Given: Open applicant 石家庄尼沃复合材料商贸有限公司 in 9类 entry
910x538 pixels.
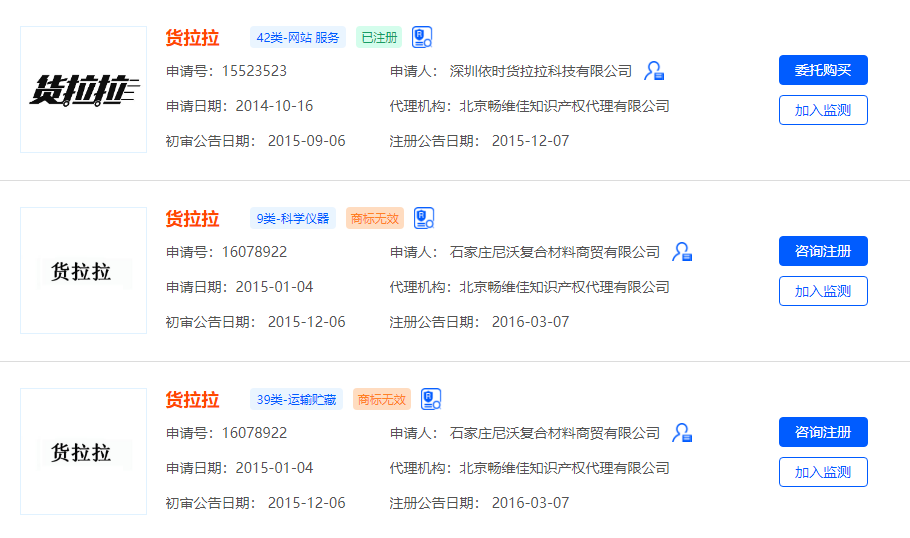Looking at the screenshot, I should [554, 252].
